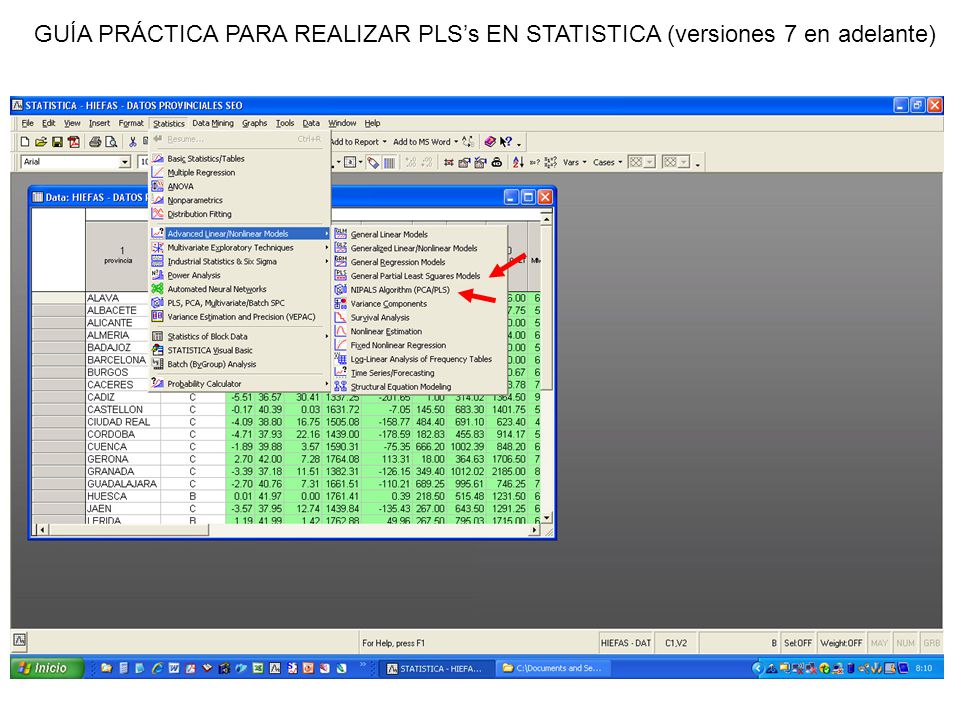Click the help book icon in toolbar
This screenshot has width=960, height=720.
pos(490,142)
